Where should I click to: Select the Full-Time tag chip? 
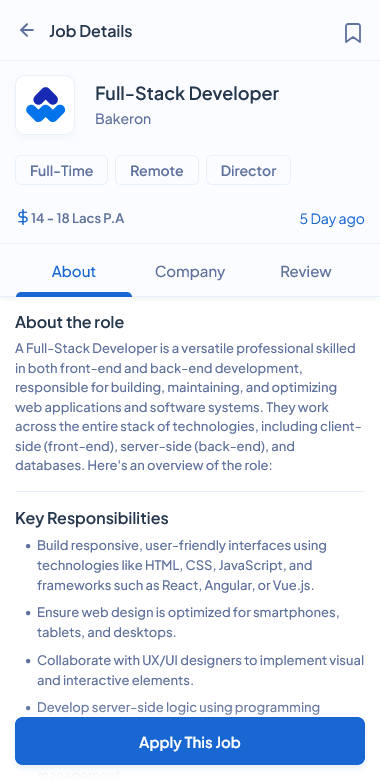pos(62,170)
